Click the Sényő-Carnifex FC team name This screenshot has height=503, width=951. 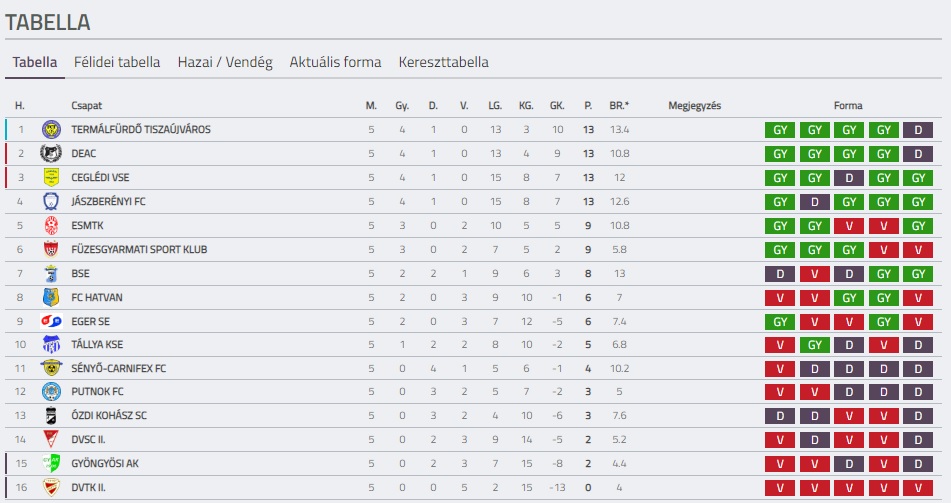coord(119,368)
